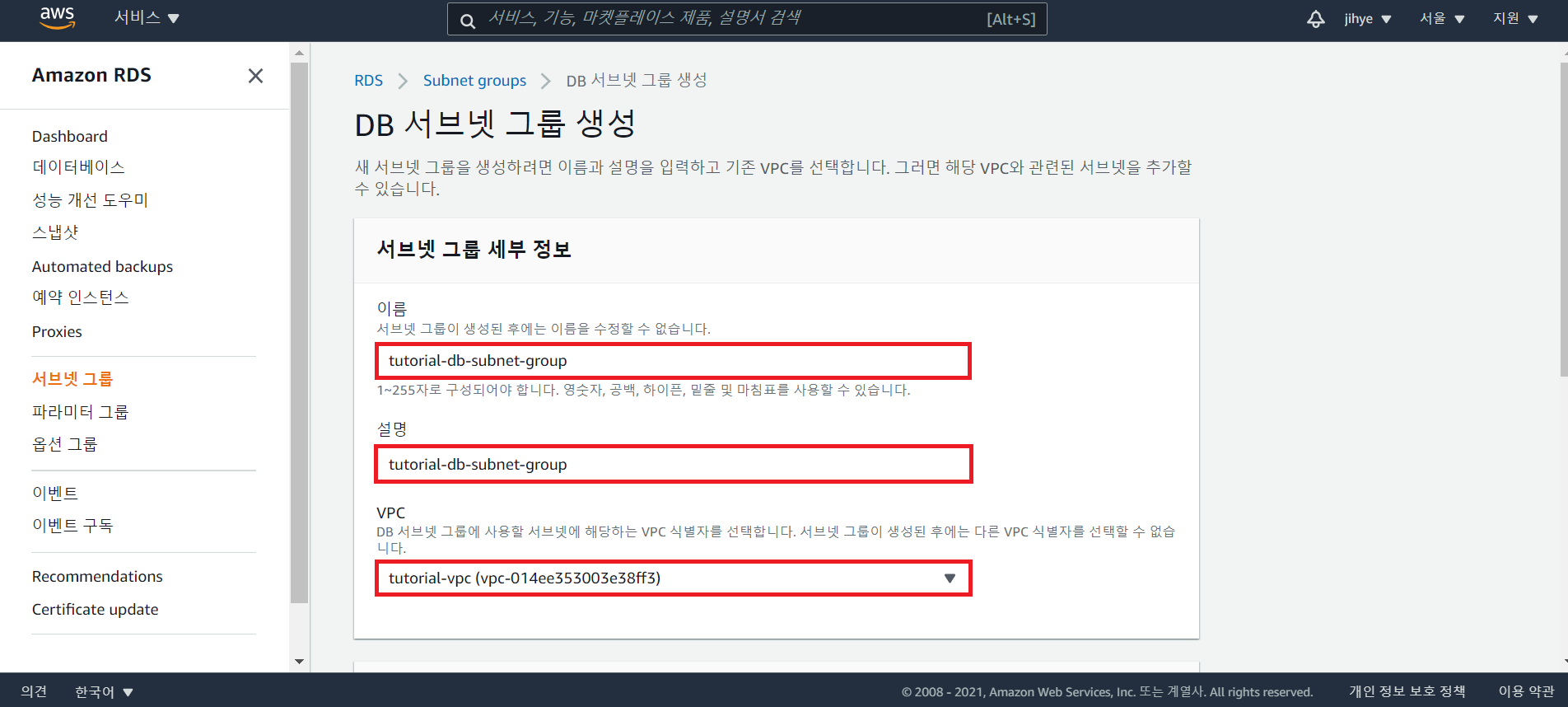The width and height of the screenshot is (1568, 707).
Task: Open the 서울 region selector
Action: 1442,19
